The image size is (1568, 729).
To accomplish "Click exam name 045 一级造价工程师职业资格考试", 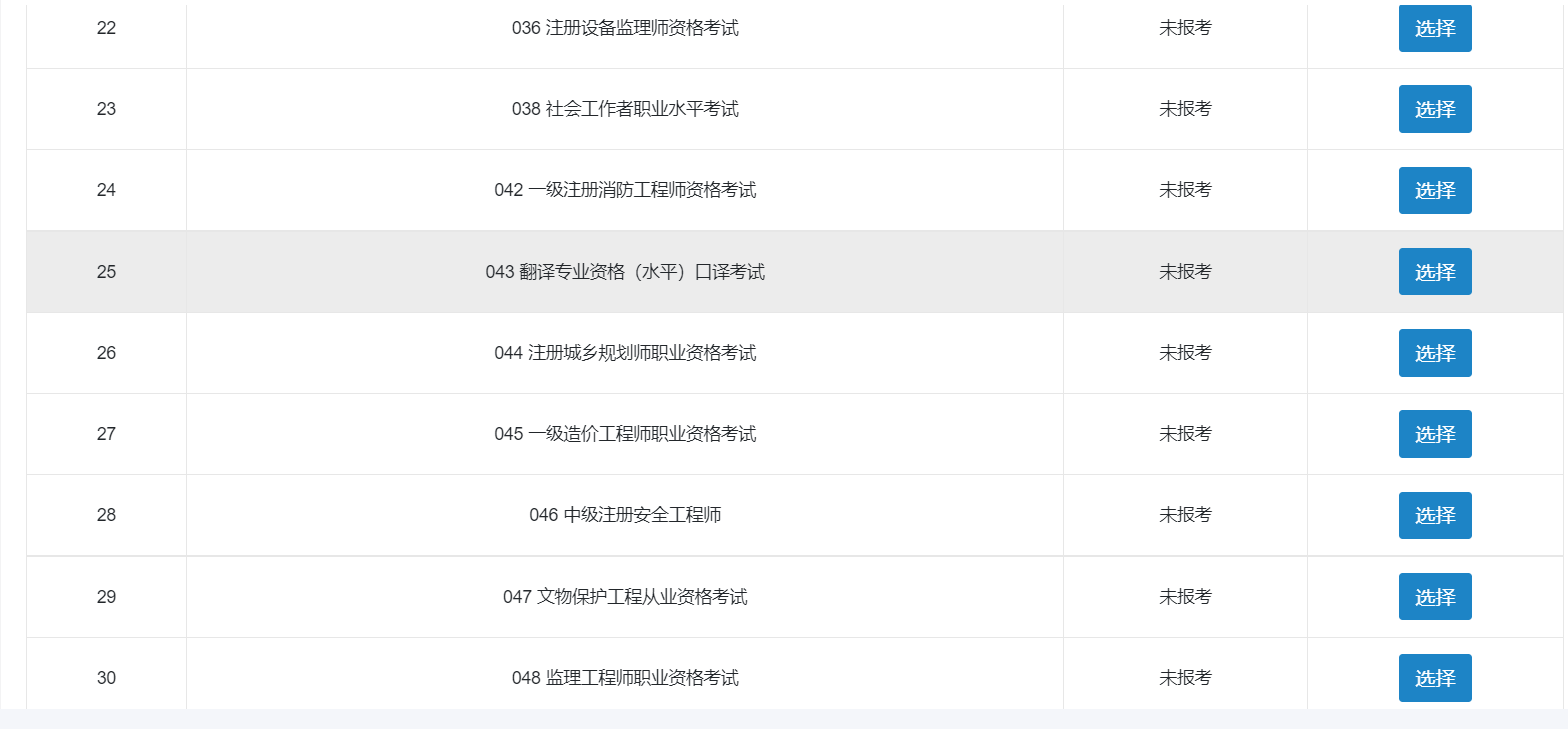I will (625, 434).
